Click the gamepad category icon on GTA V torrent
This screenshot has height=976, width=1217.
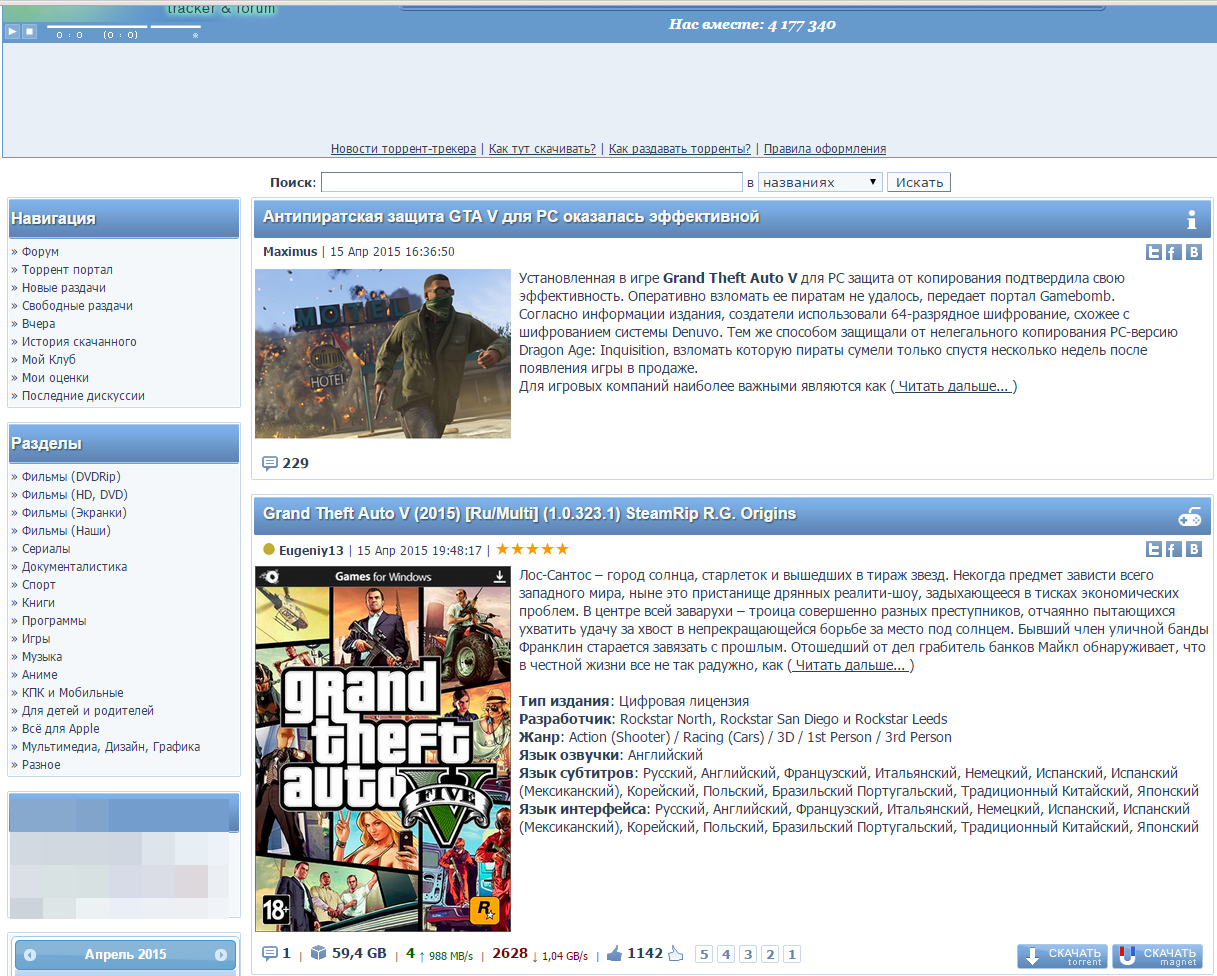1189,516
